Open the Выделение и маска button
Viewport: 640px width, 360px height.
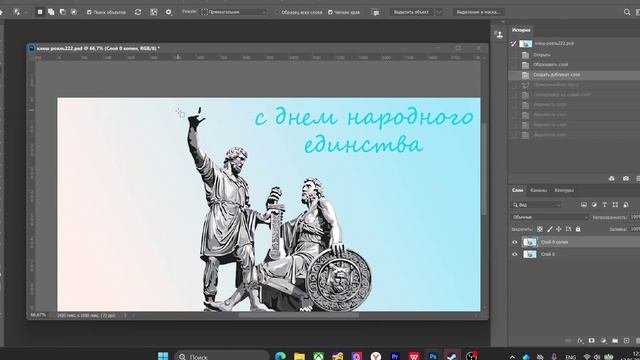[478, 12]
